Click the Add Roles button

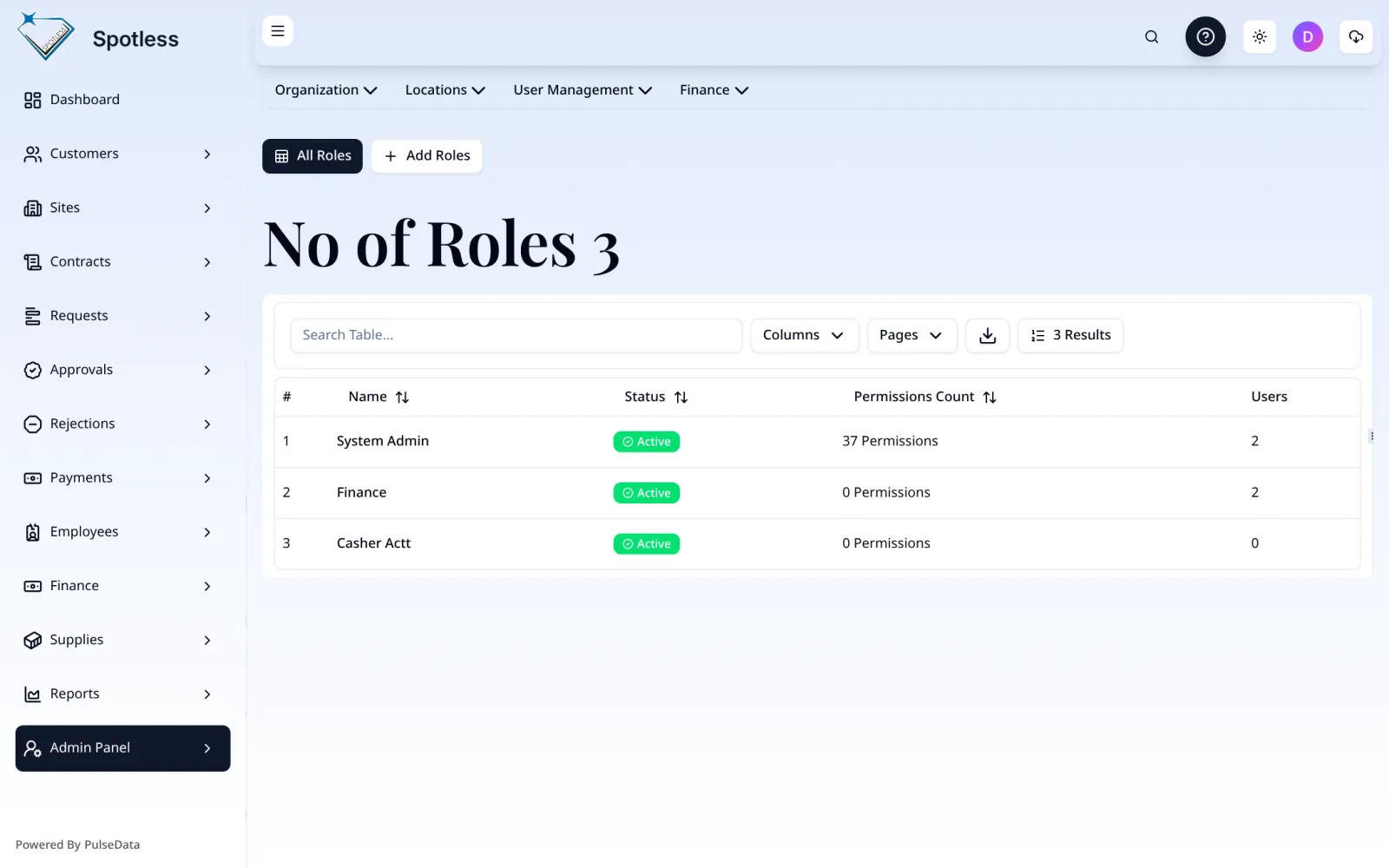click(x=426, y=156)
